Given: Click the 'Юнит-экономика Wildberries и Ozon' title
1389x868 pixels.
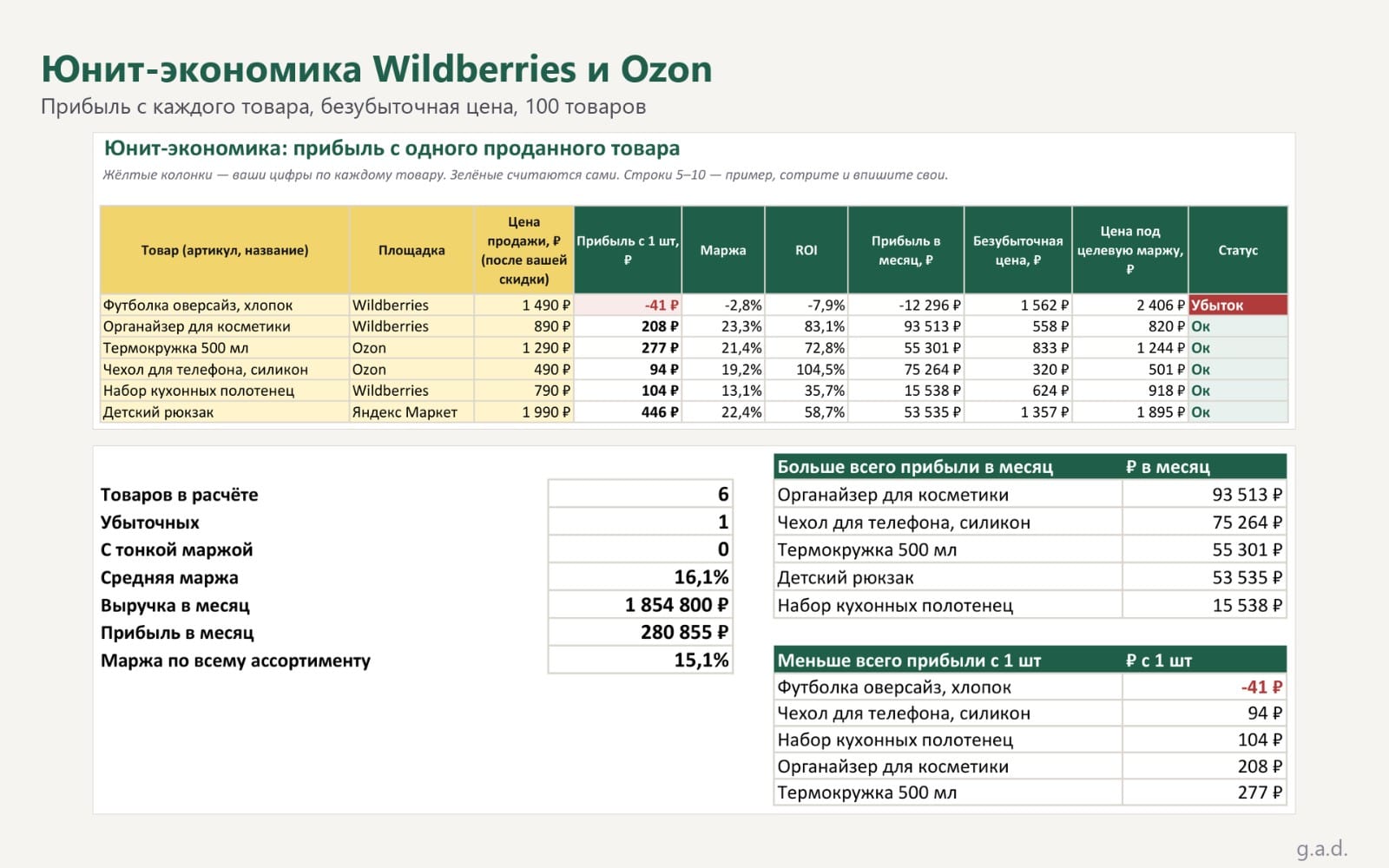Looking at the screenshot, I should (377, 69).
